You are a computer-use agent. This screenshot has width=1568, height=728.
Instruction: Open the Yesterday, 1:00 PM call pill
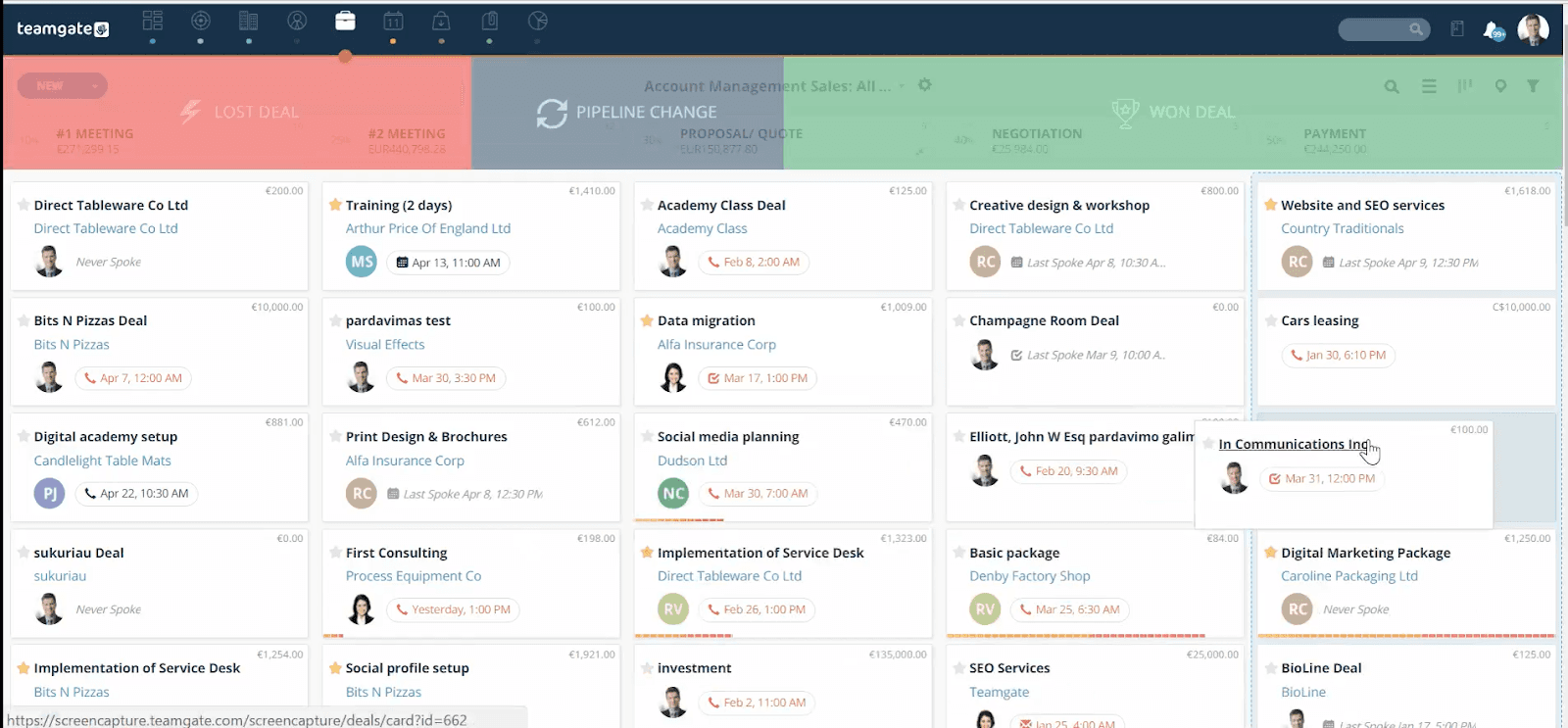pyautogui.click(x=452, y=609)
